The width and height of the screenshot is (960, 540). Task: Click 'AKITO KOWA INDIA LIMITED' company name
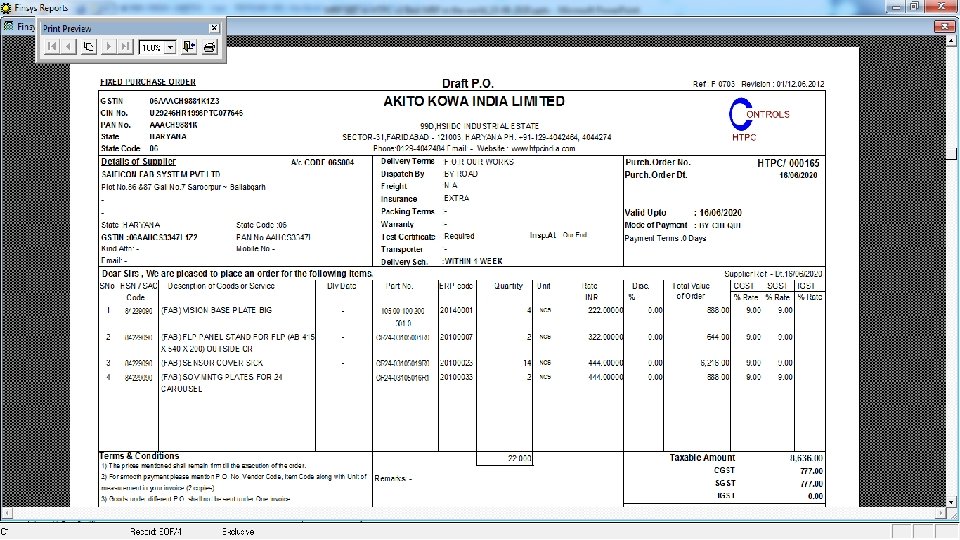tap(474, 102)
